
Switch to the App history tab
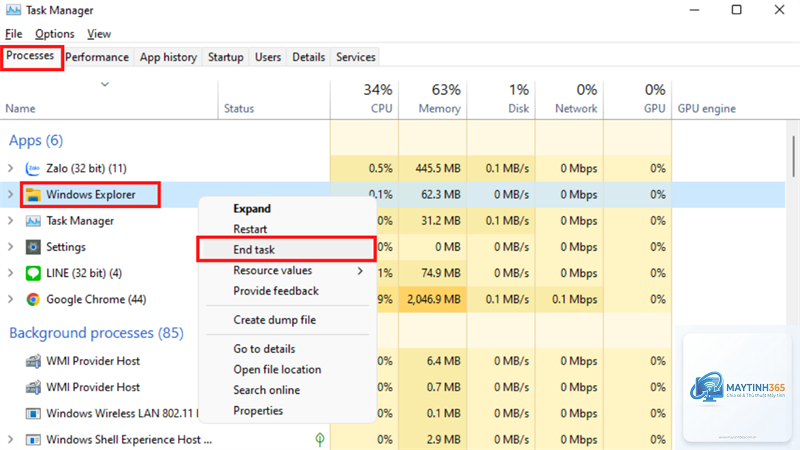point(168,57)
